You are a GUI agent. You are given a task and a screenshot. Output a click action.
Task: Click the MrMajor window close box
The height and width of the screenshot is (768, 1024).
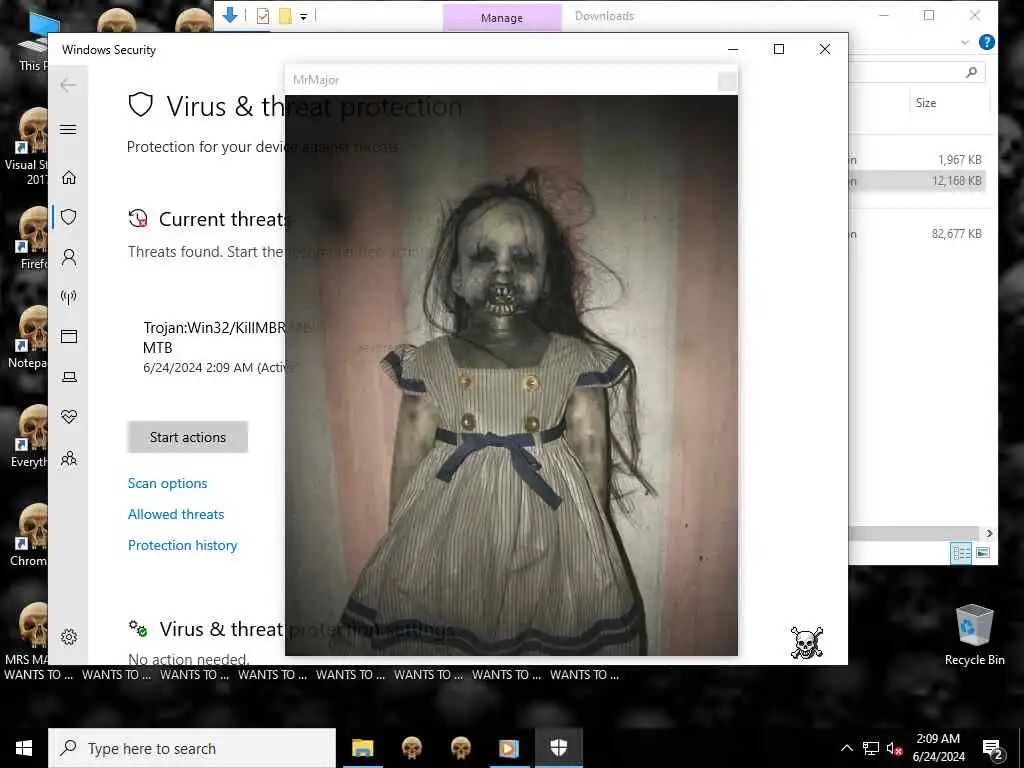pyautogui.click(x=727, y=82)
